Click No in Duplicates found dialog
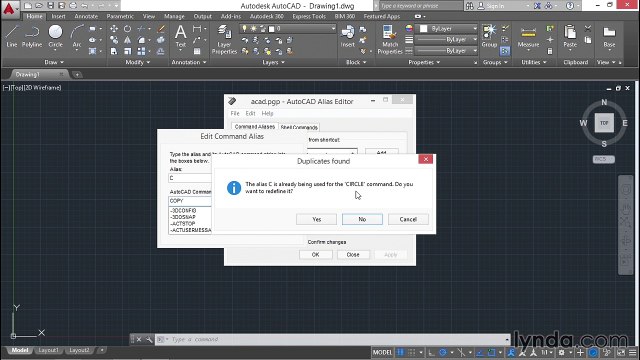 (x=362, y=219)
